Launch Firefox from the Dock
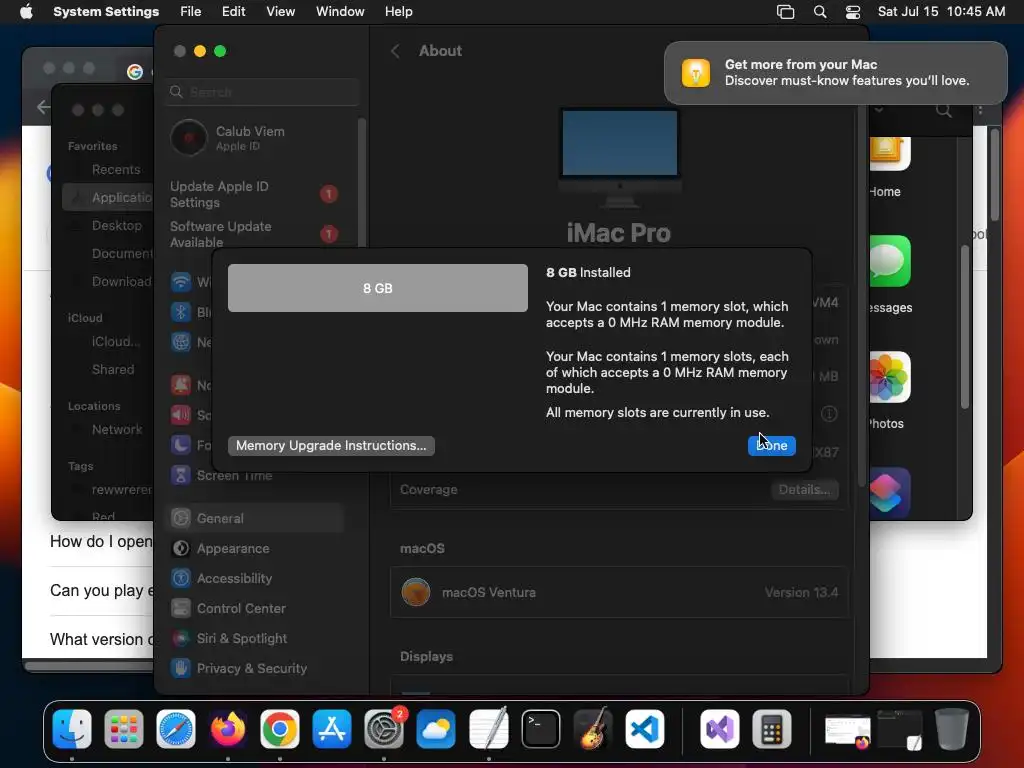 (228, 729)
